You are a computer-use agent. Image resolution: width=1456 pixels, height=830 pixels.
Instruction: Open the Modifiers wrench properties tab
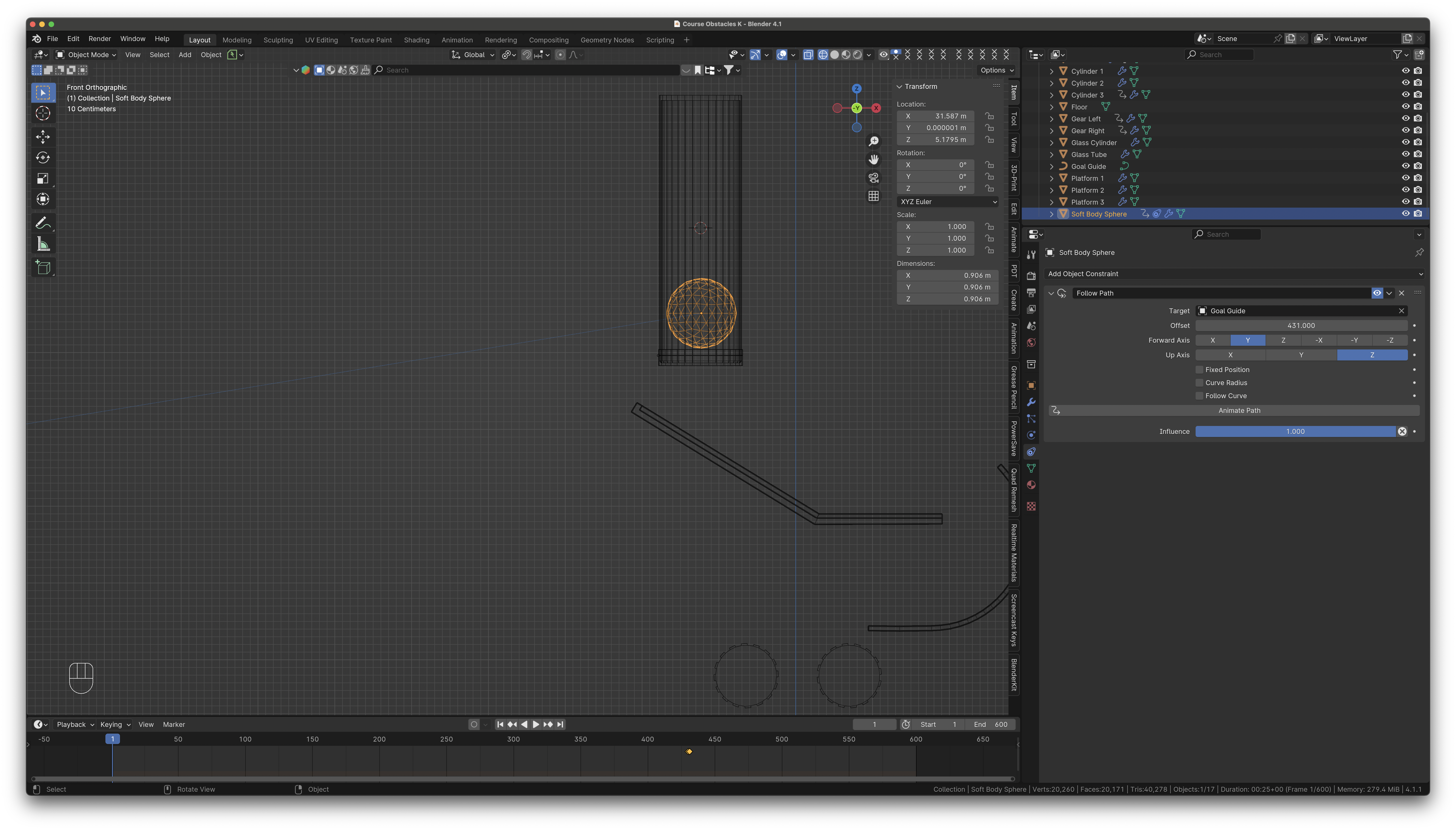(1031, 402)
